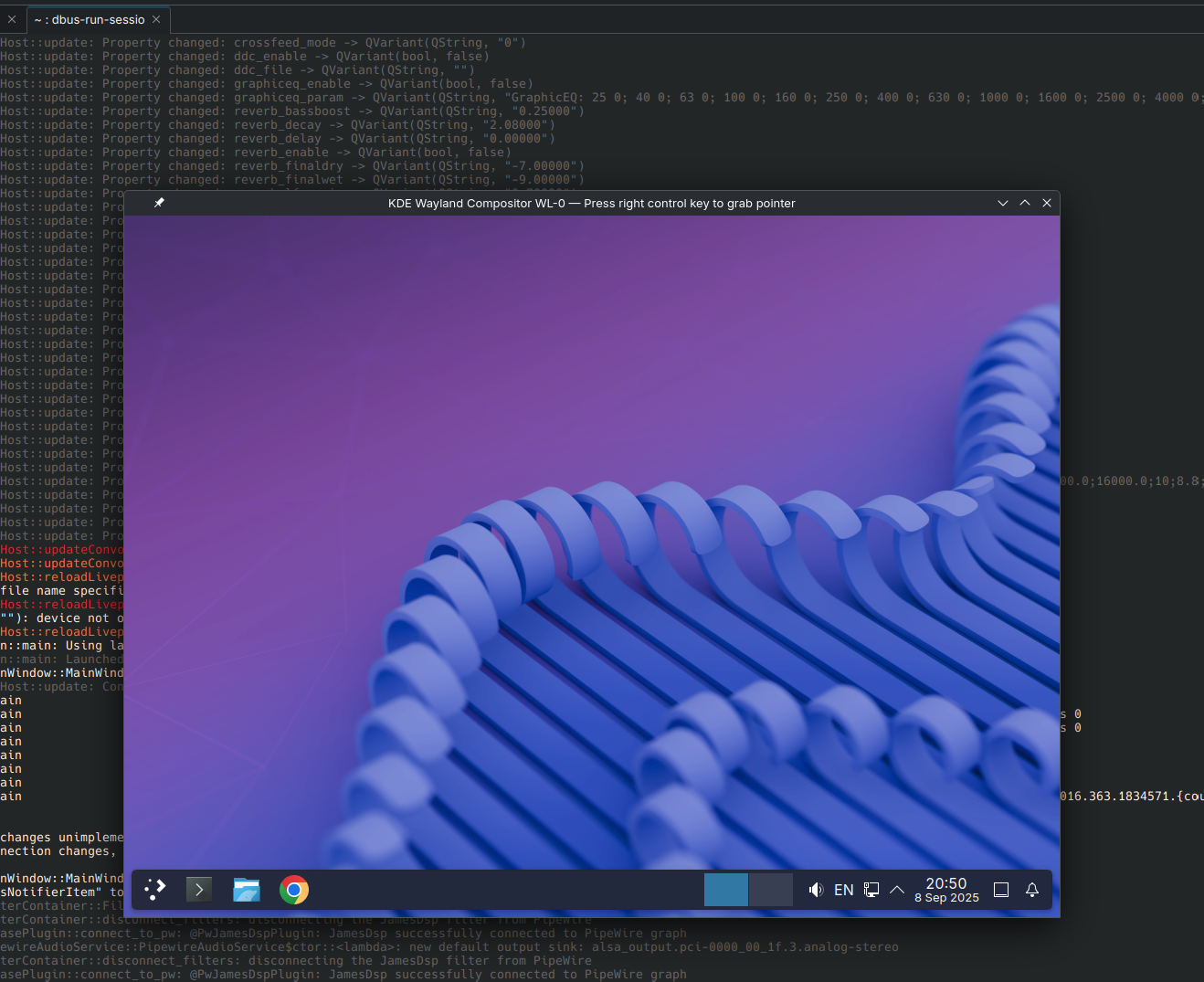
Task: Click the crossfeed_mode log line
Action: point(263,43)
